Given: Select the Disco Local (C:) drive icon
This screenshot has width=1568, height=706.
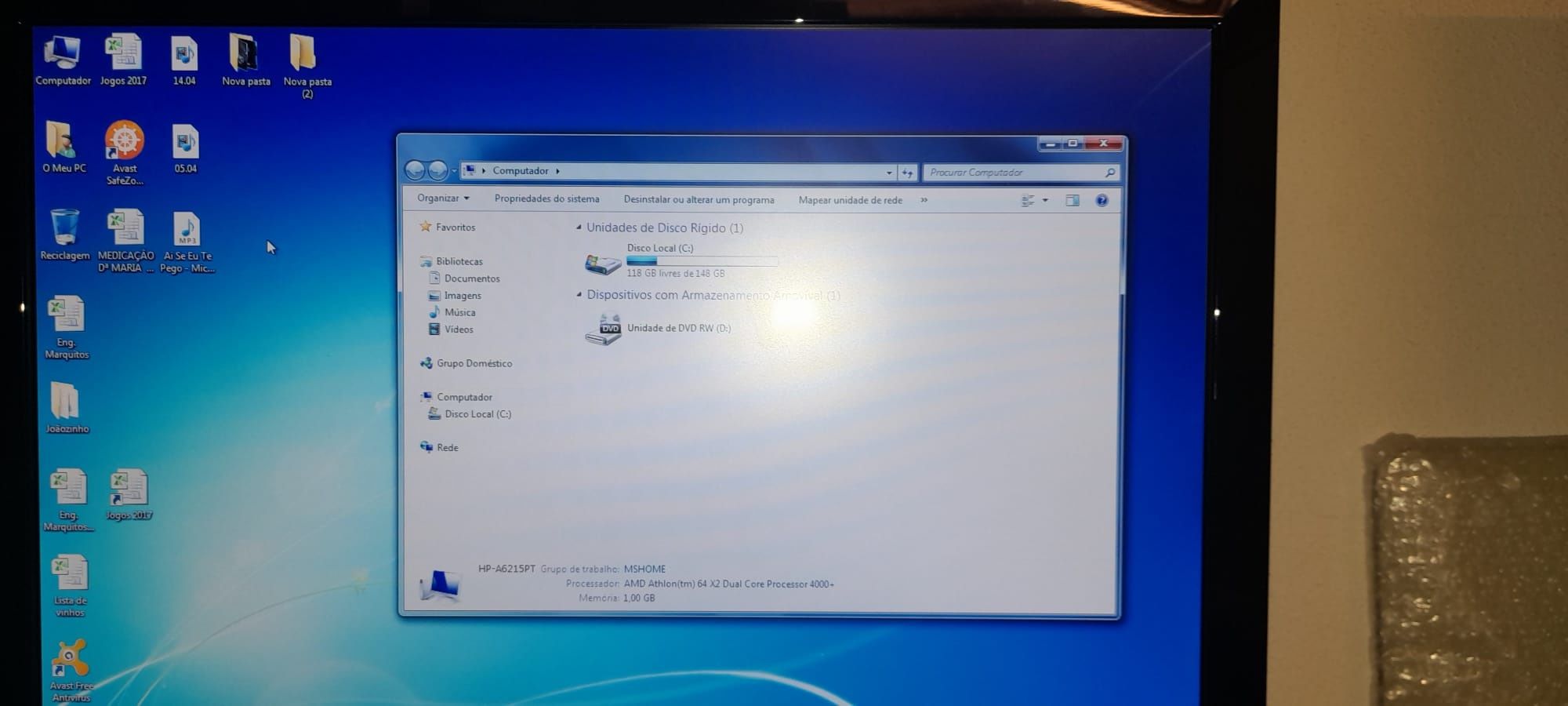Looking at the screenshot, I should click(602, 264).
